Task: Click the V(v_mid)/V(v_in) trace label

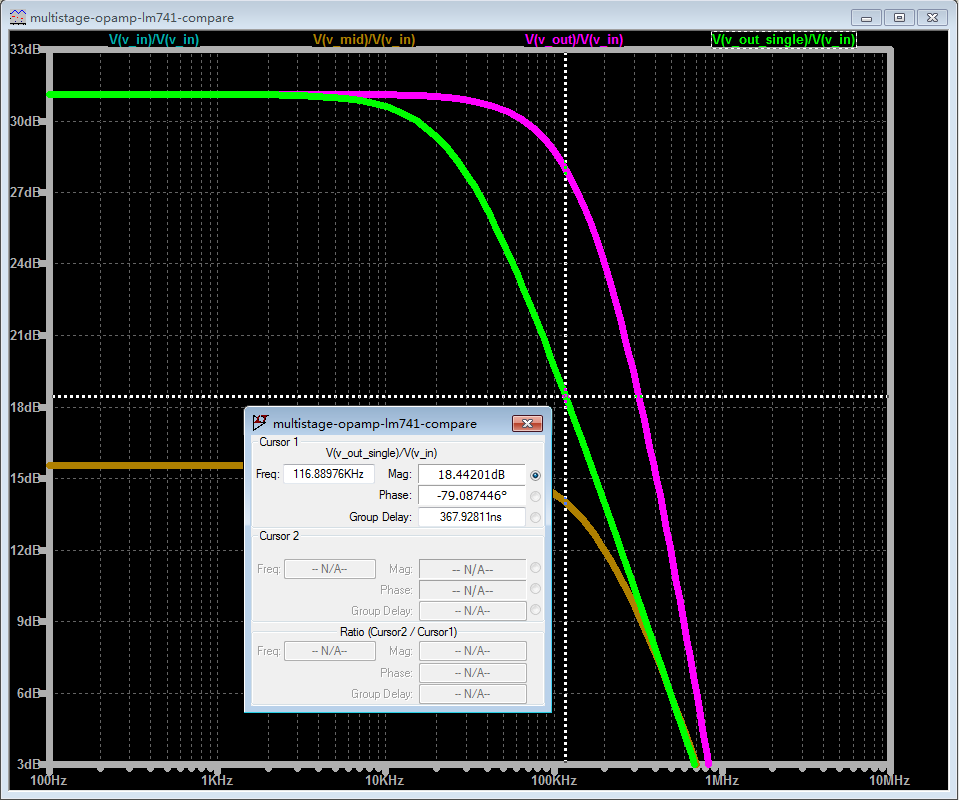Action: [x=364, y=40]
